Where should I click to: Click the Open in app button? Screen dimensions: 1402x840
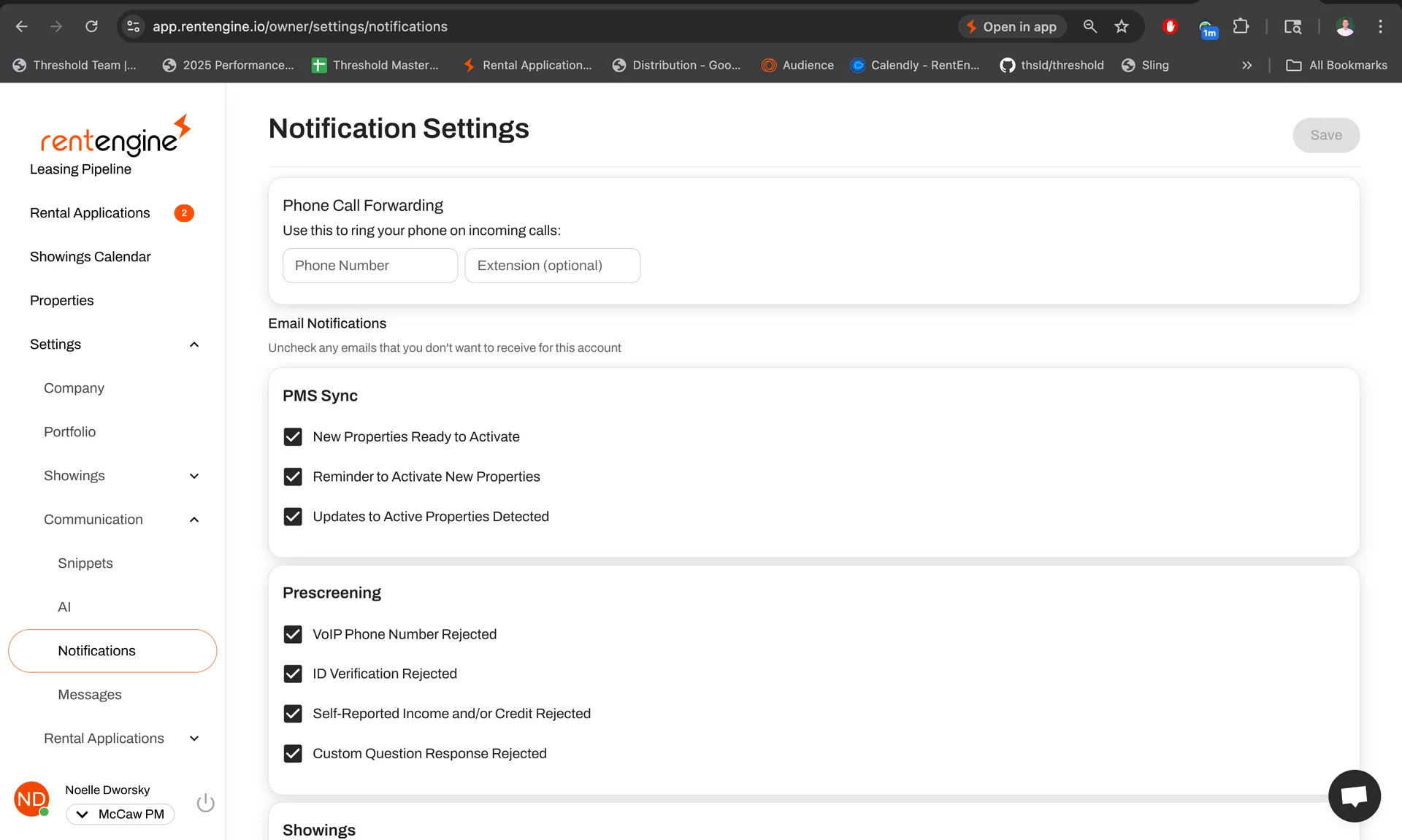[x=1012, y=26]
